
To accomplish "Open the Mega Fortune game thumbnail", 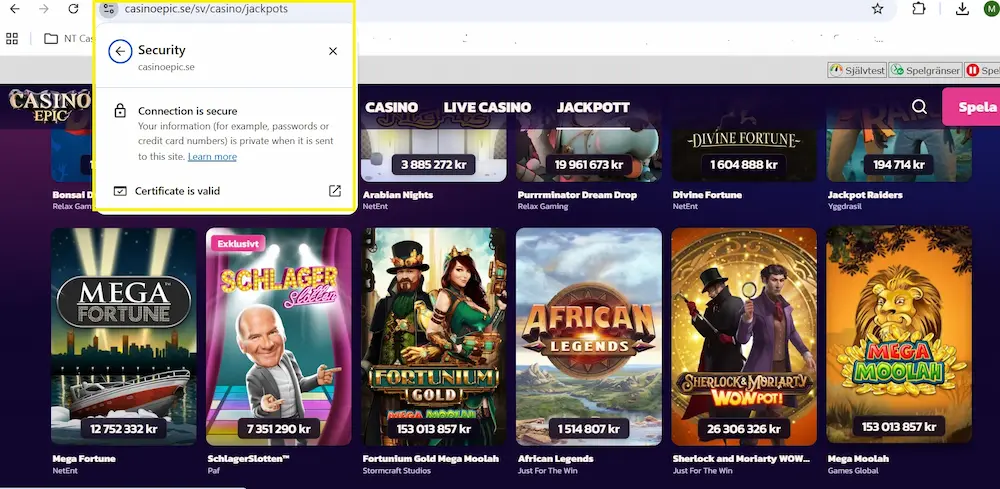I will tap(124, 336).
